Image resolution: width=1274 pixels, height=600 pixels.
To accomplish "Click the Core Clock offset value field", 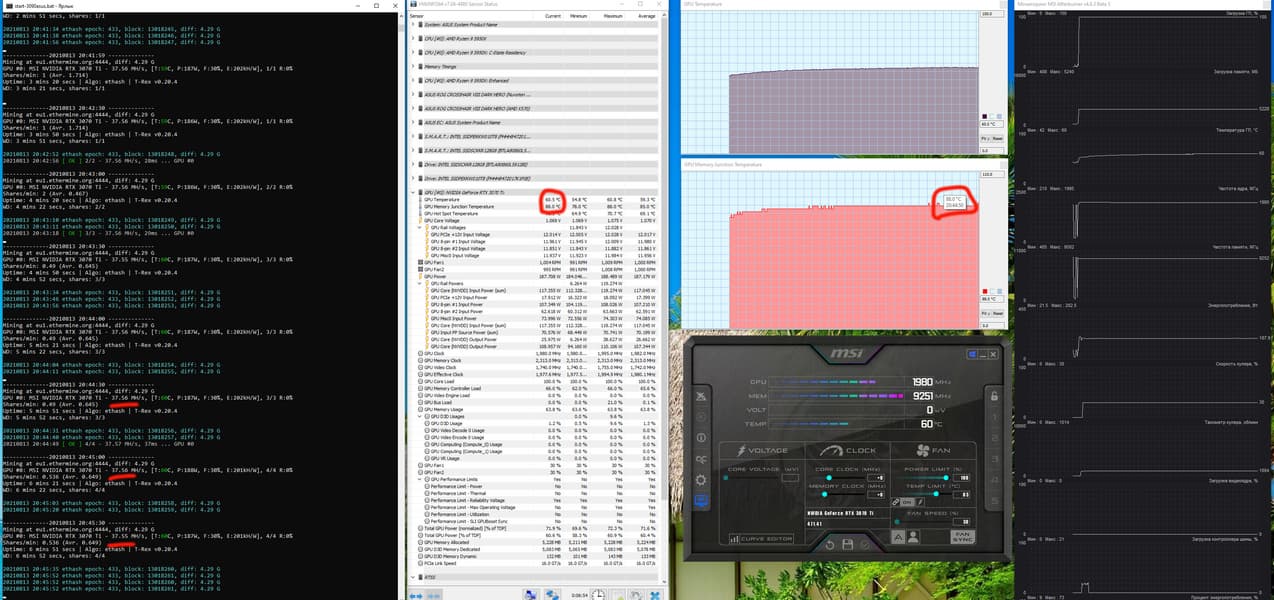I will coord(876,478).
